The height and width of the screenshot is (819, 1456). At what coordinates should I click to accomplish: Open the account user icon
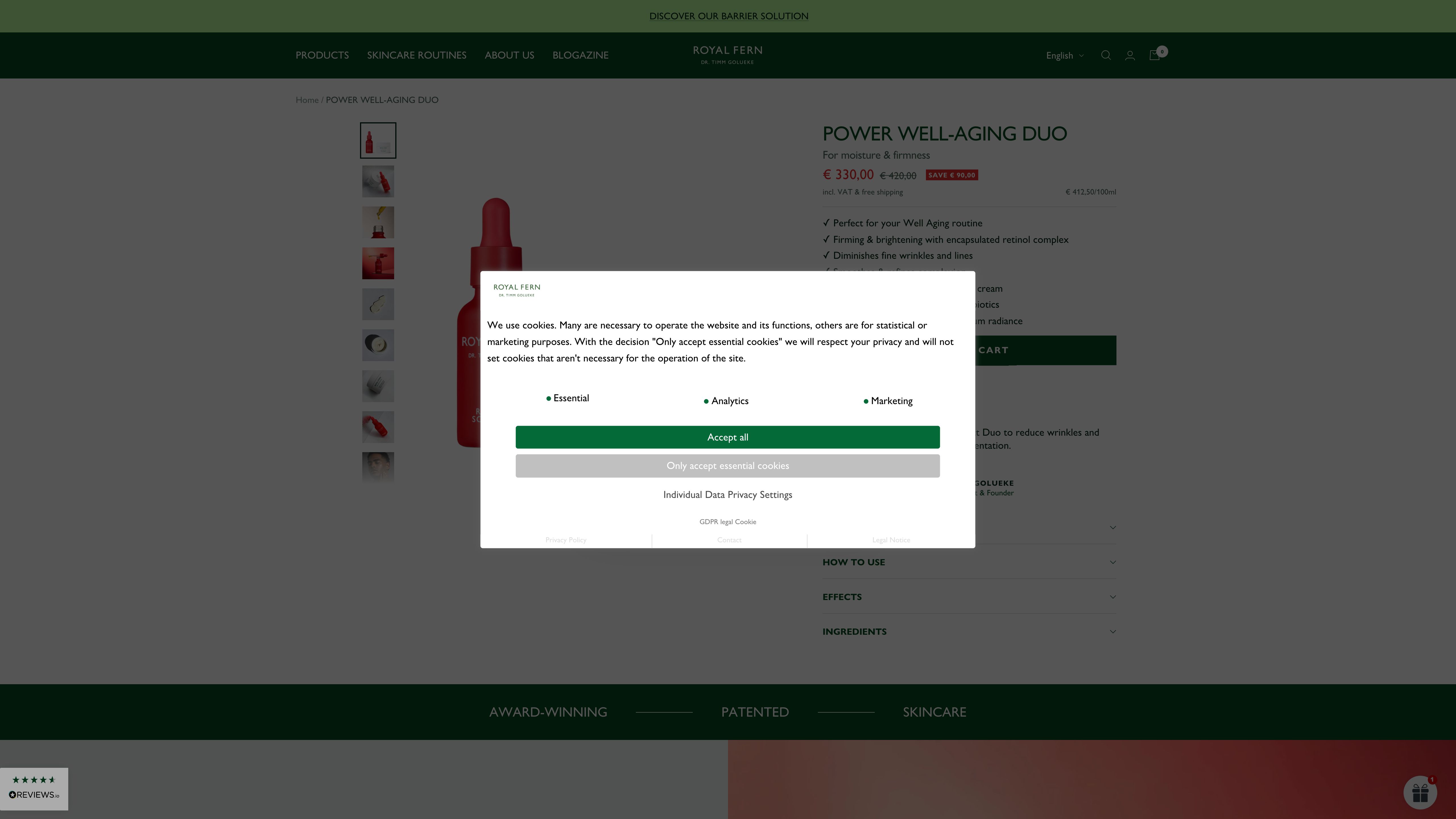pos(1130,55)
